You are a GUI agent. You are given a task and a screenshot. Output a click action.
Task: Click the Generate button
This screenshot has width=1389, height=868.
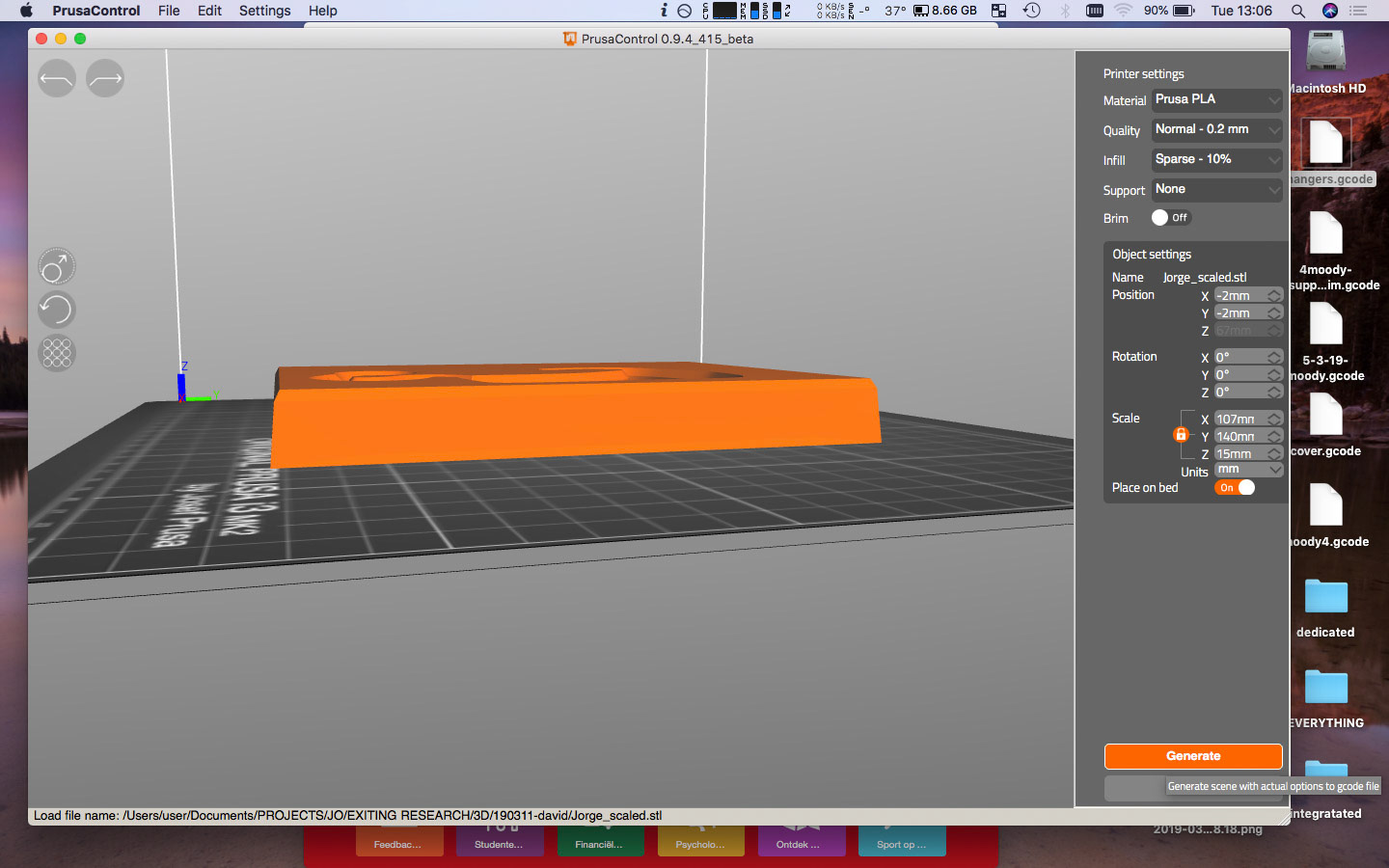click(1193, 756)
